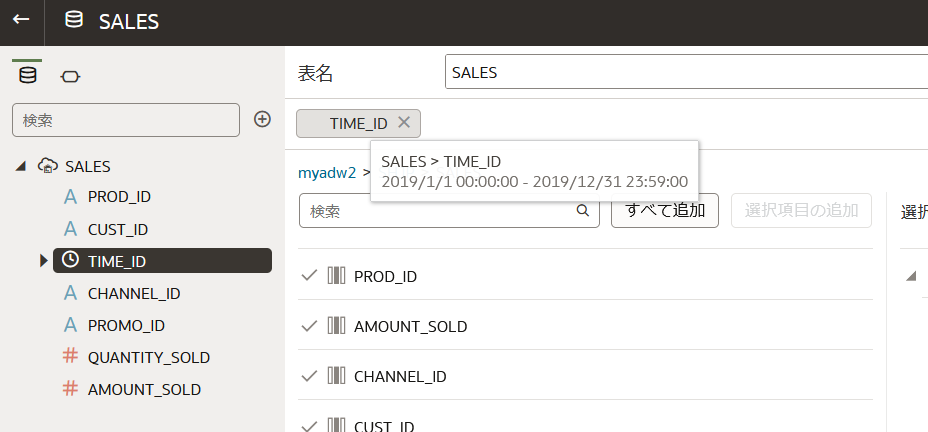Image resolution: width=928 pixels, height=432 pixels.
Task: Click the number icon of AMOUNT_SOLD
Action: click(70, 389)
